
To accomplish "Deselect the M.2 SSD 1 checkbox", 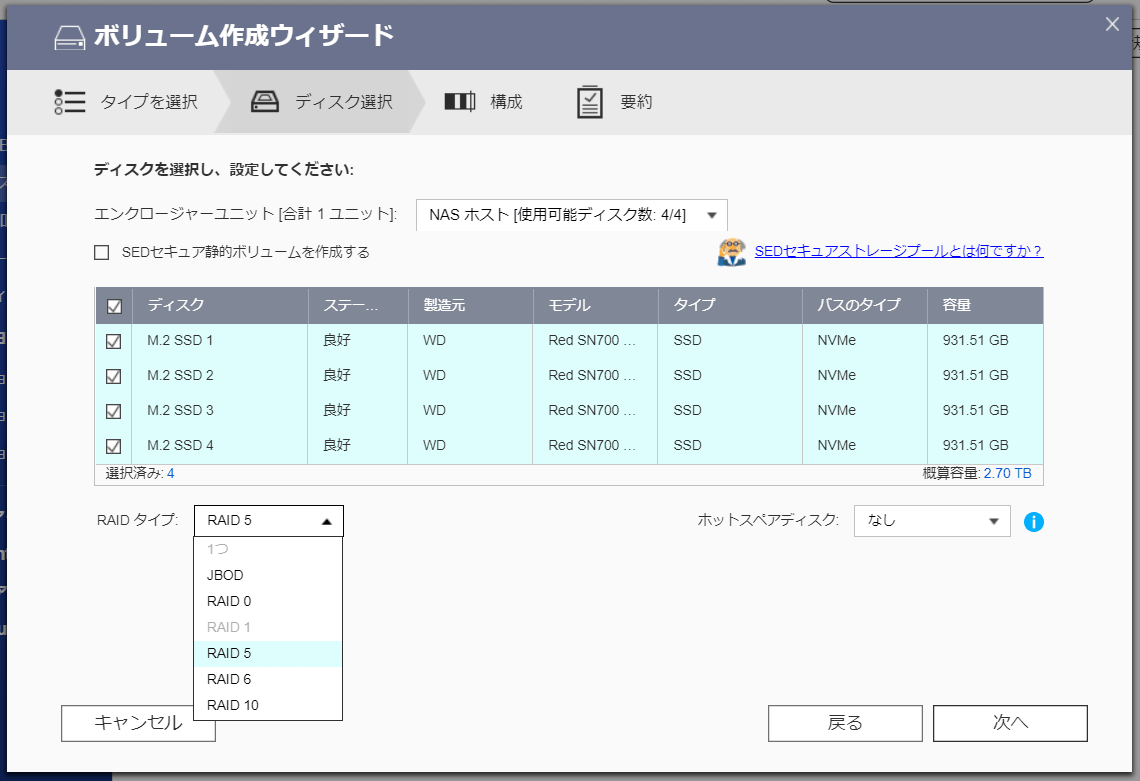I will pyautogui.click(x=114, y=341).
